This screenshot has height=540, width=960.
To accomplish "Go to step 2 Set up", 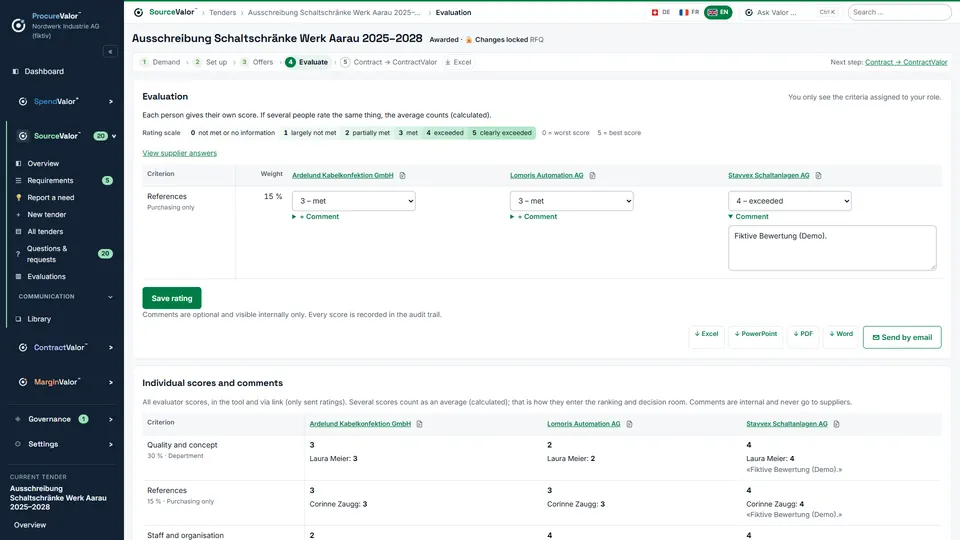I will tap(210, 62).
